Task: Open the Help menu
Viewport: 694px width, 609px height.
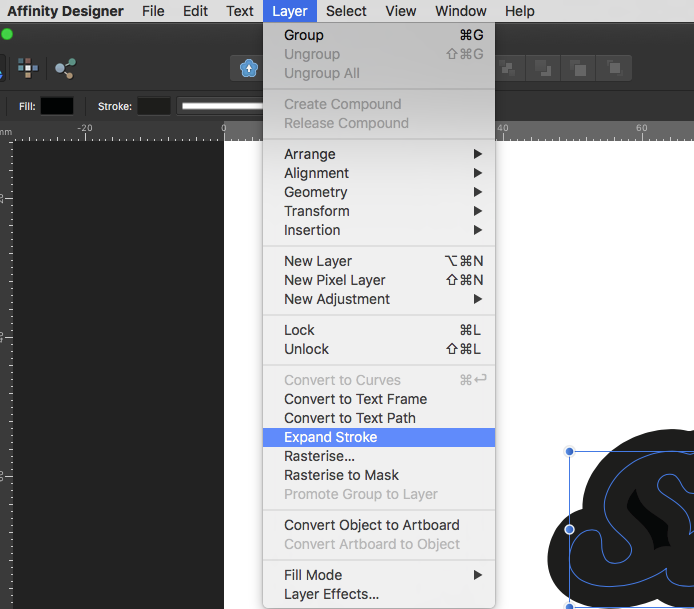Action: pos(520,11)
